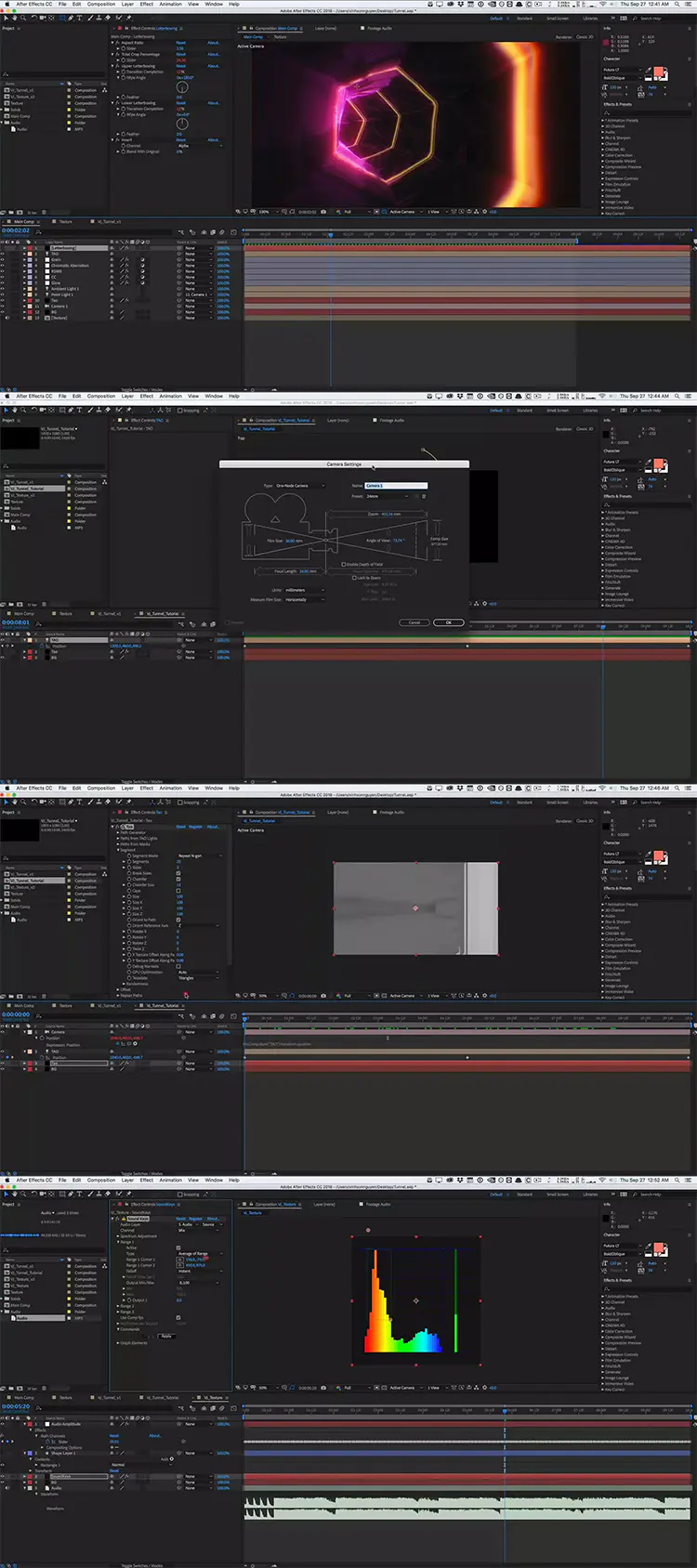Open the Units dropdown showing millimeters

305,590
